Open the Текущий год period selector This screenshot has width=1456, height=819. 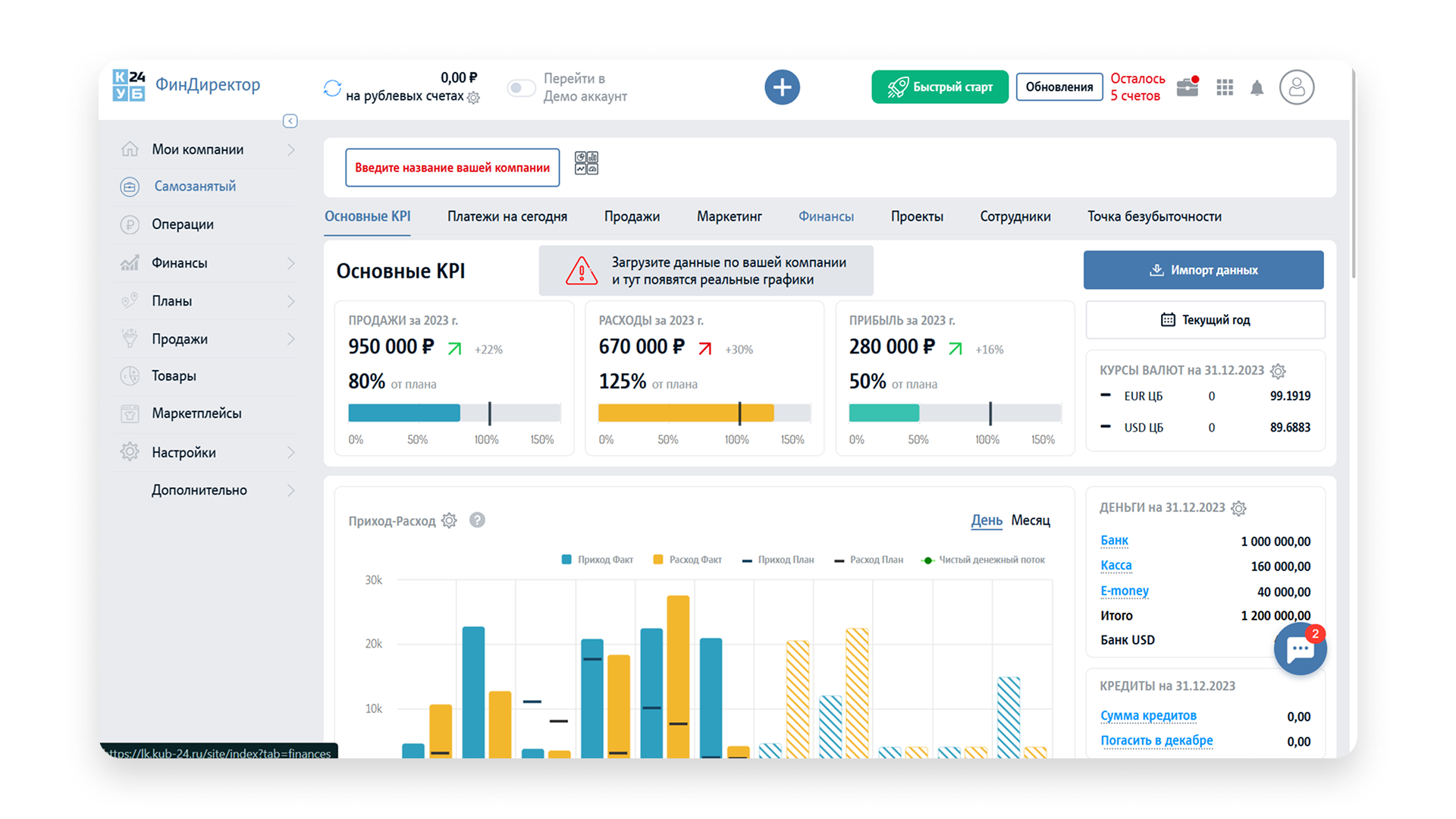click(1204, 320)
